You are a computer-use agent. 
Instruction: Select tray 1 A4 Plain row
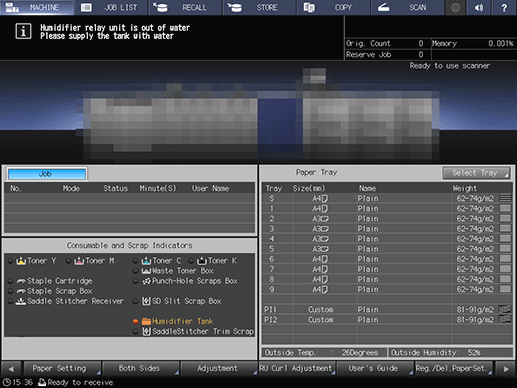point(387,209)
